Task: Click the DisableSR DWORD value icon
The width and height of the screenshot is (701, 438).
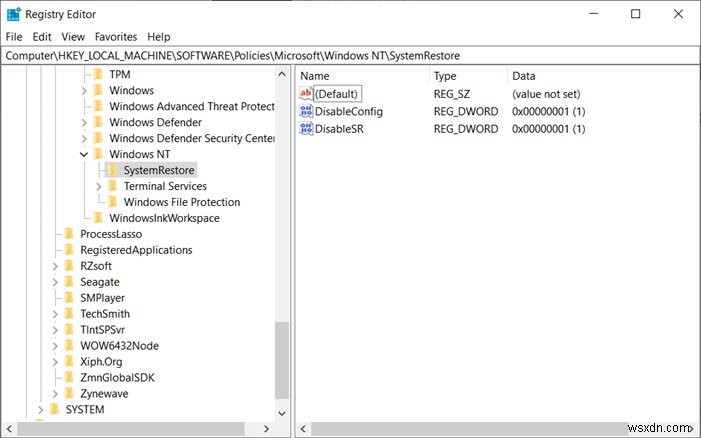Action: coord(306,129)
